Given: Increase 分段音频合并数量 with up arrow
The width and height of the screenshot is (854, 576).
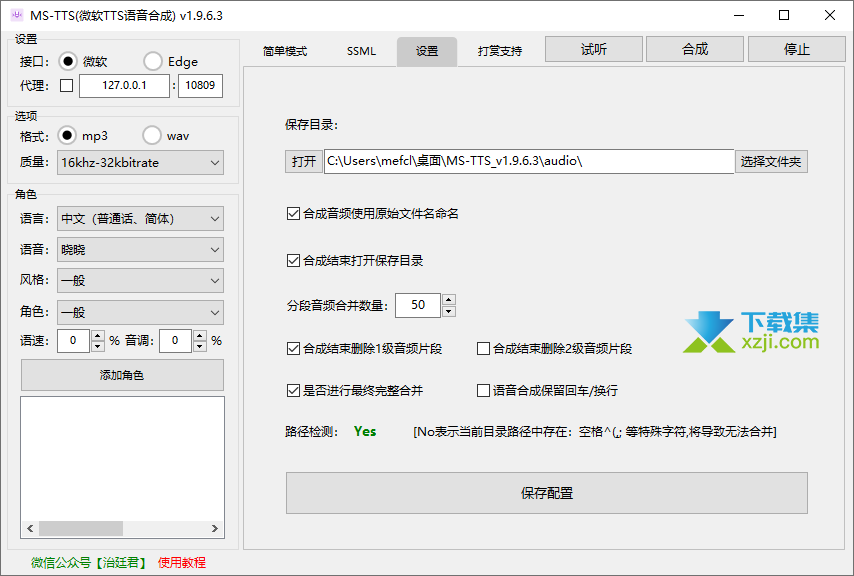Looking at the screenshot, I should (449, 300).
